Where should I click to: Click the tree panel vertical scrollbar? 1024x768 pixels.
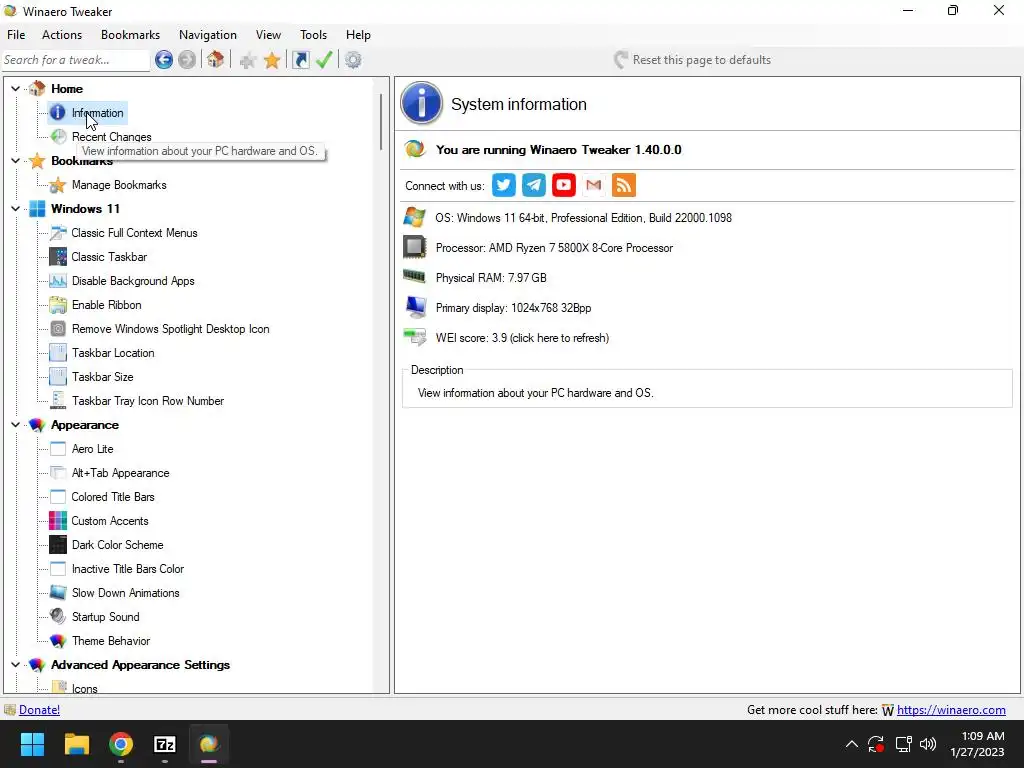point(381,121)
